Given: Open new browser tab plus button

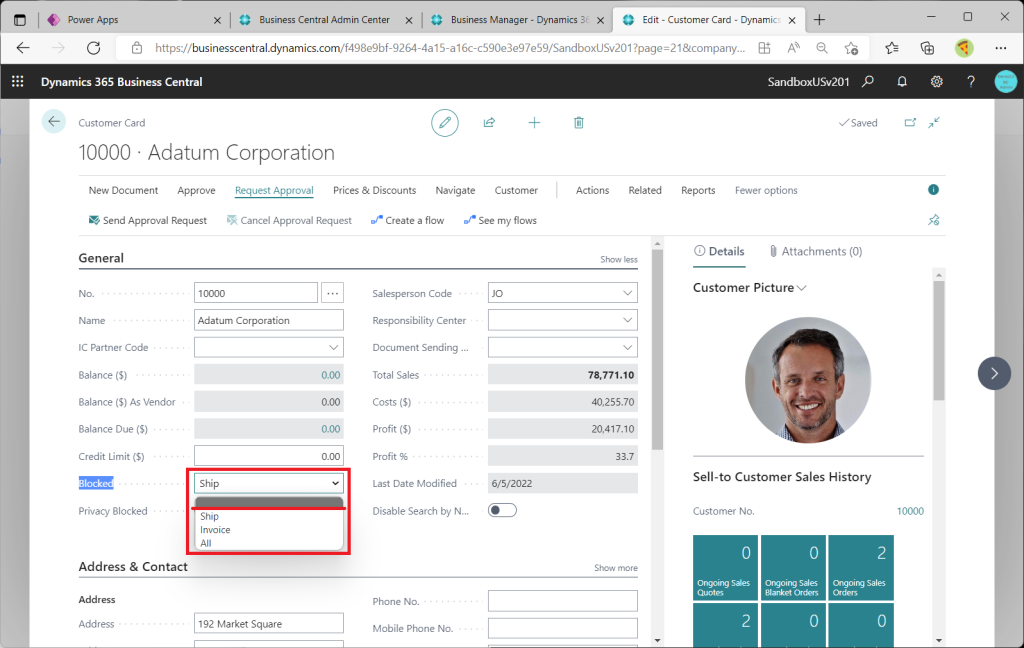Looking at the screenshot, I should (819, 20).
